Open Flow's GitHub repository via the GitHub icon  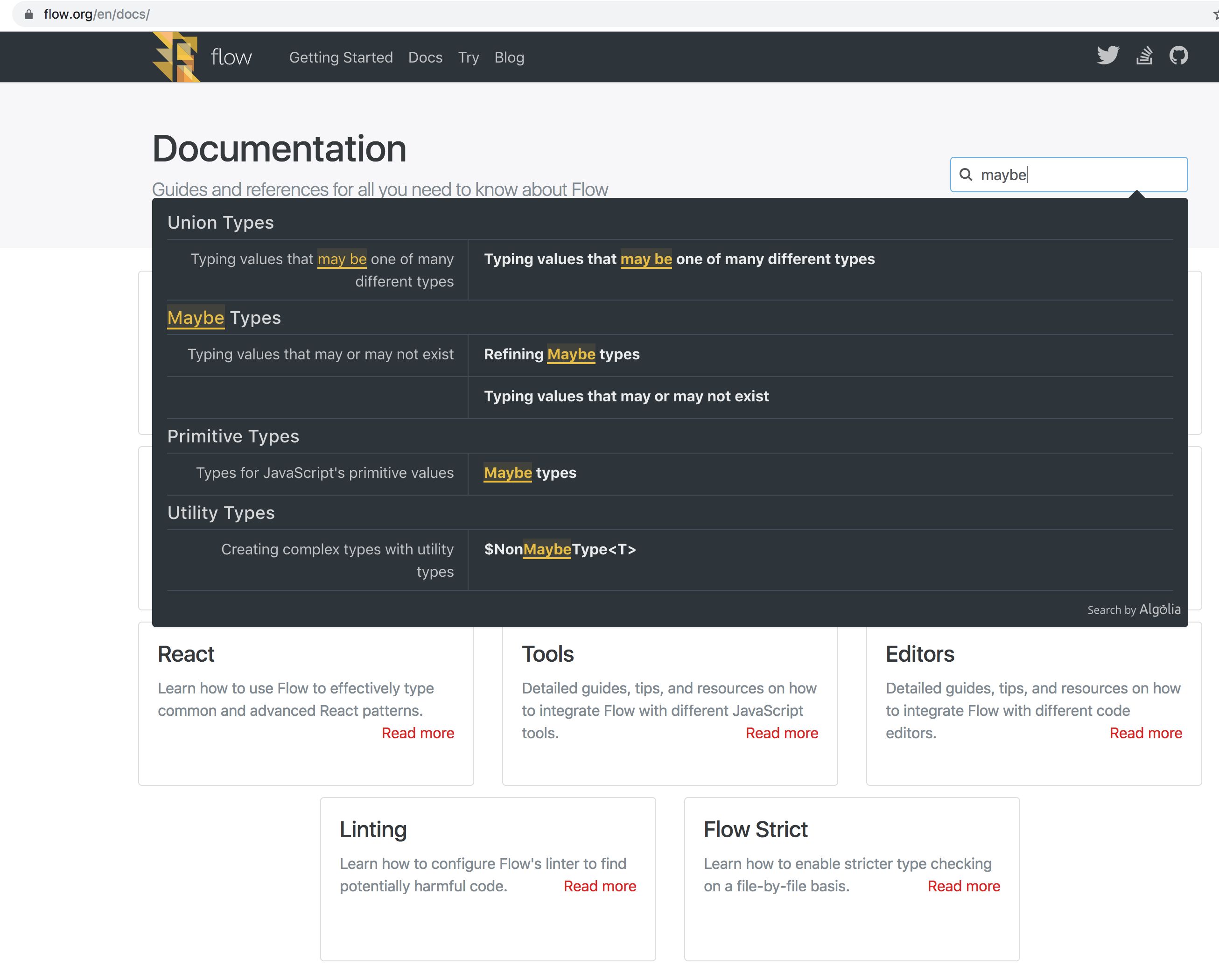[1179, 56]
